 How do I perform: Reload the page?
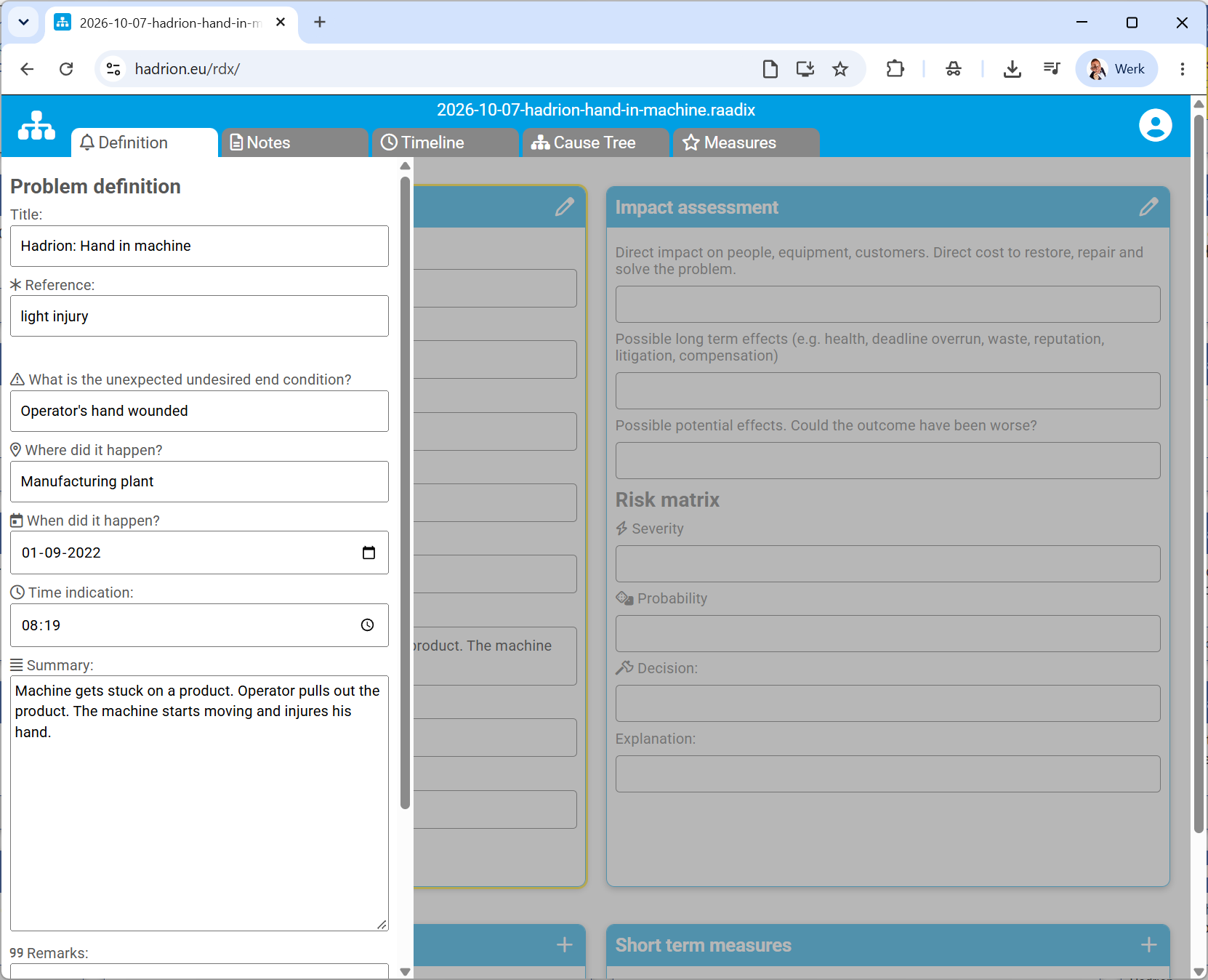click(x=66, y=69)
